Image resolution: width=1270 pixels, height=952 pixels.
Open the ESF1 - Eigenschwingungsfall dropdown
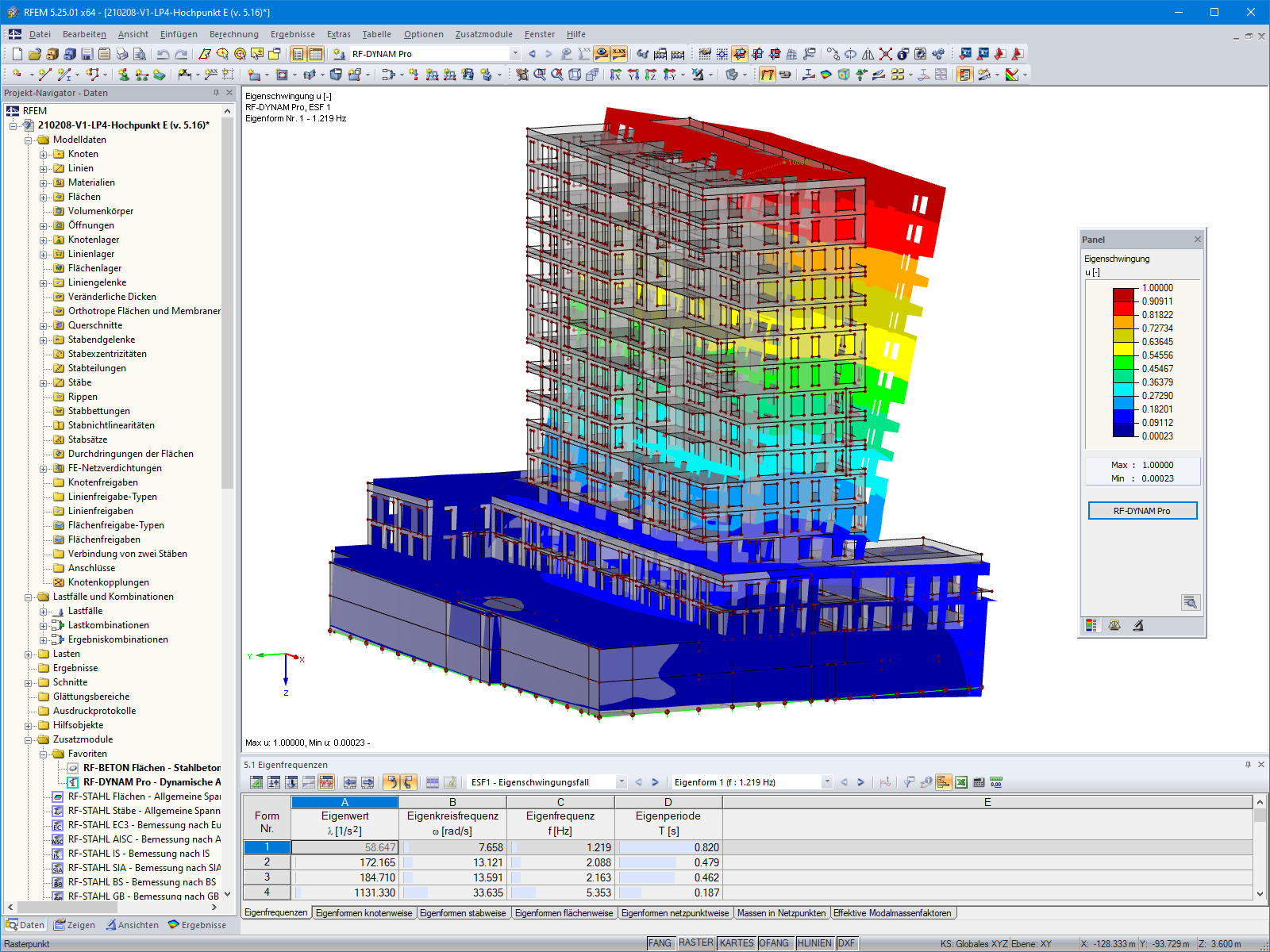622,781
